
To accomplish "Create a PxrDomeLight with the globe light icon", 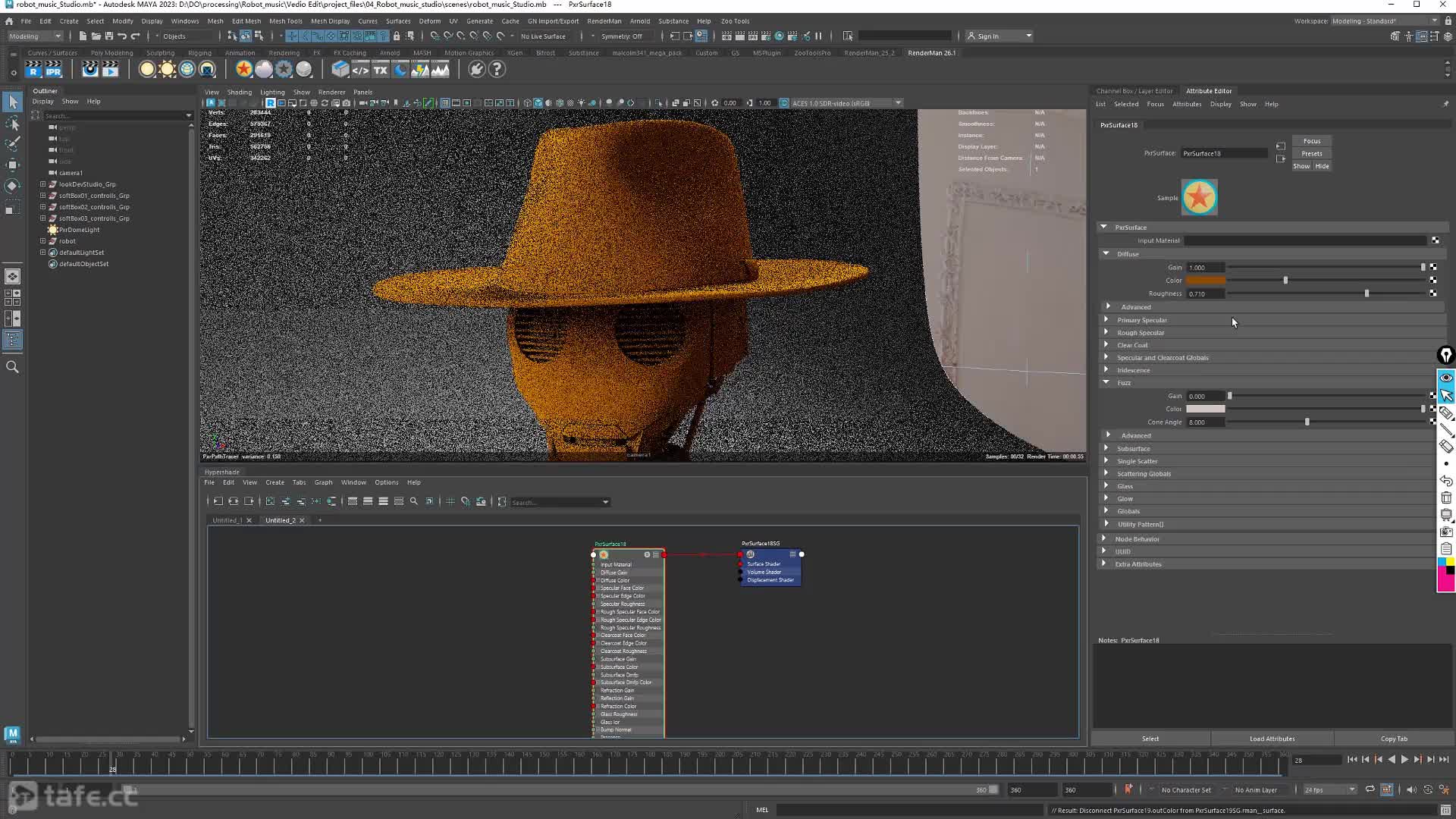I will 187,70.
